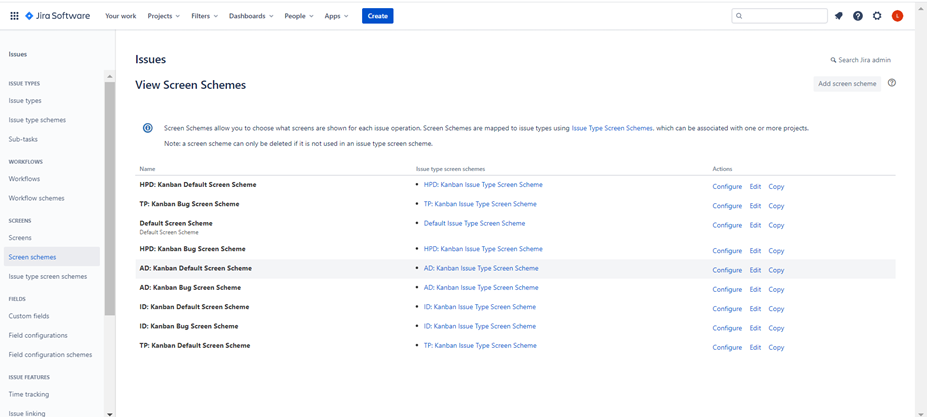Configure ID: Kanban Bug Screen Scheme

pyautogui.click(x=727, y=328)
